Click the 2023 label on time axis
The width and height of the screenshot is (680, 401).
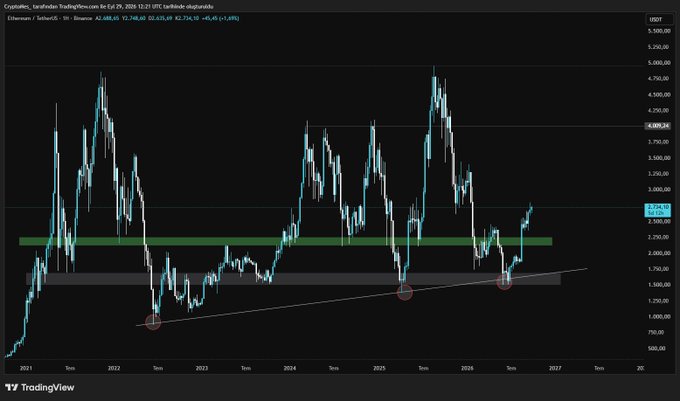[x=202, y=368]
